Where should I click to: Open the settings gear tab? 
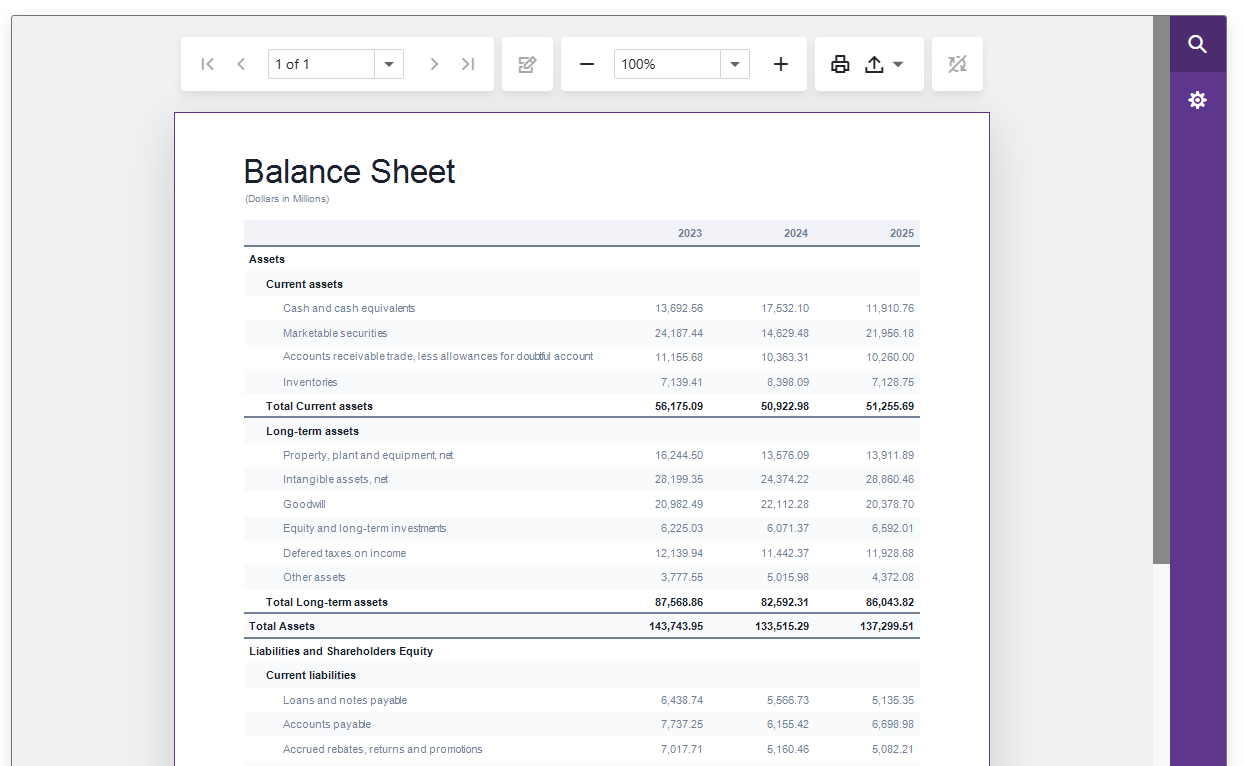click(1197, 100)
